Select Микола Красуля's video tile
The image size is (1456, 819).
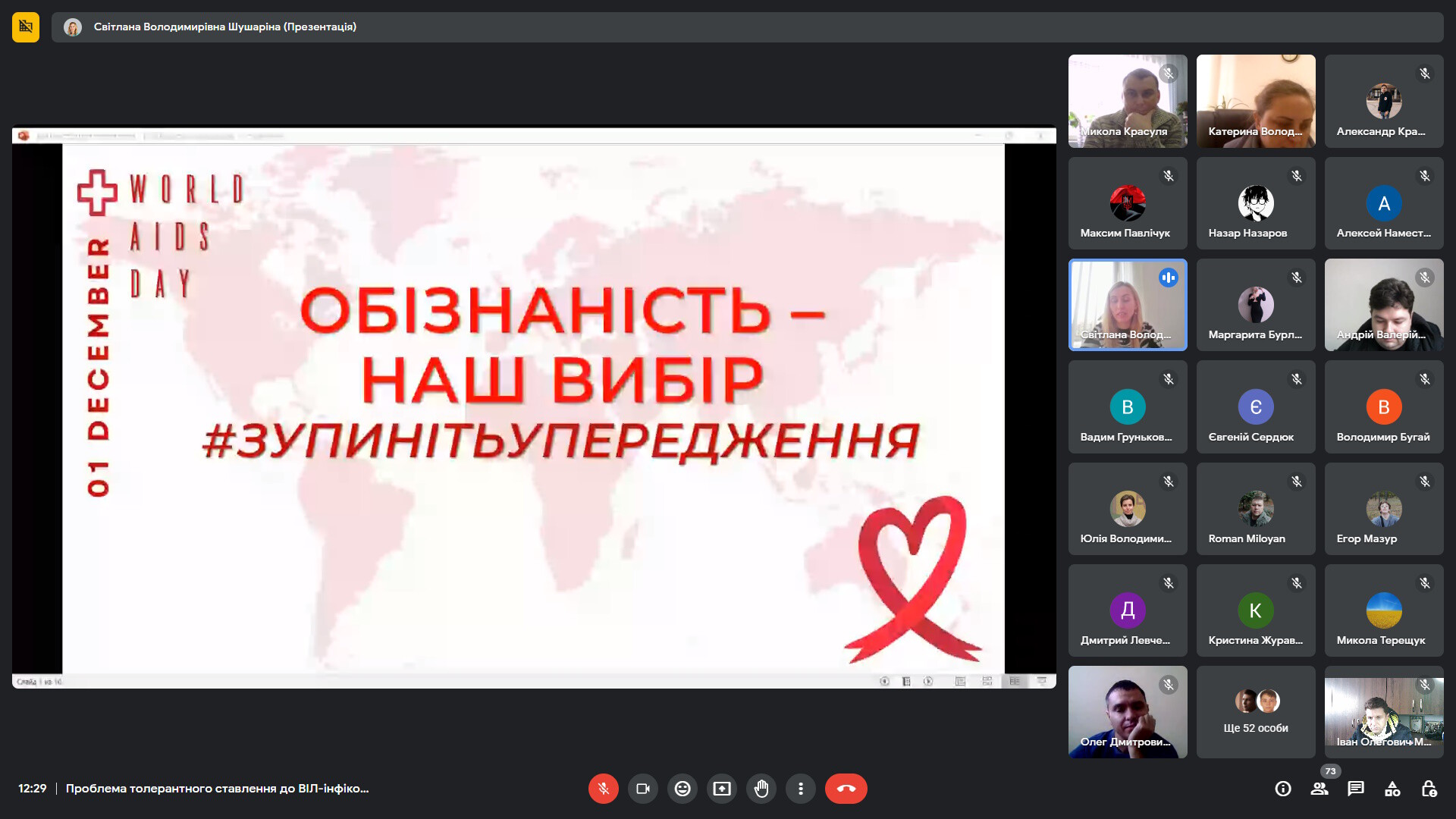[1128, 101]
